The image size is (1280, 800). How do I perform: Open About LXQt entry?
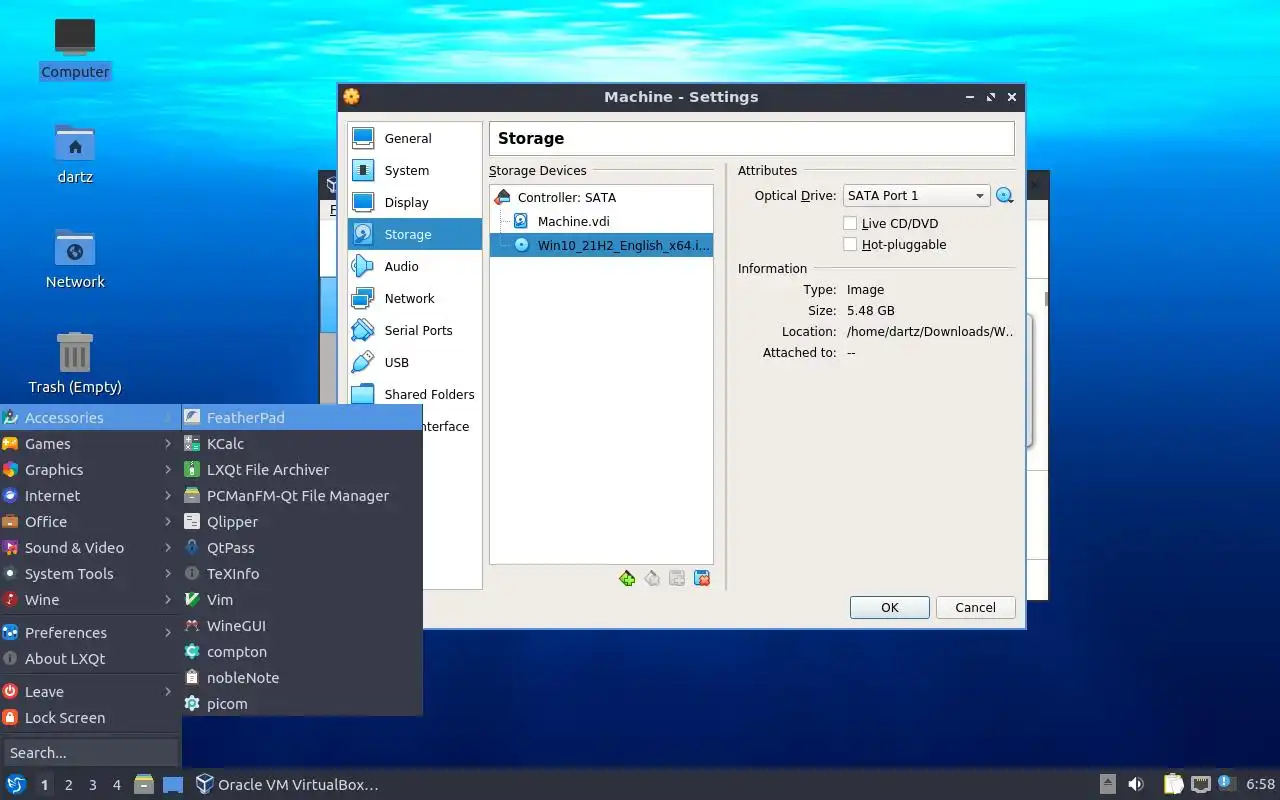[90, 658]
